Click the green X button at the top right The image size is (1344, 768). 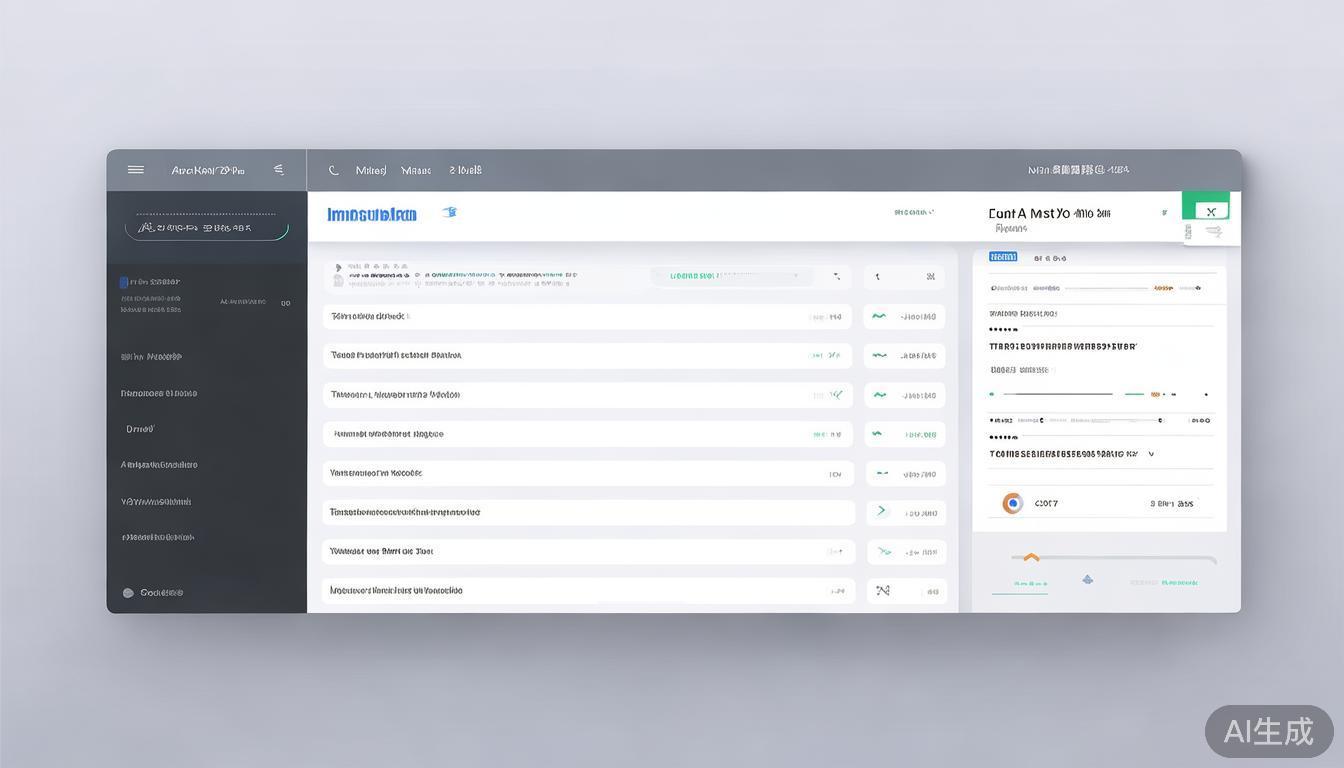[x=1210, y=211]
